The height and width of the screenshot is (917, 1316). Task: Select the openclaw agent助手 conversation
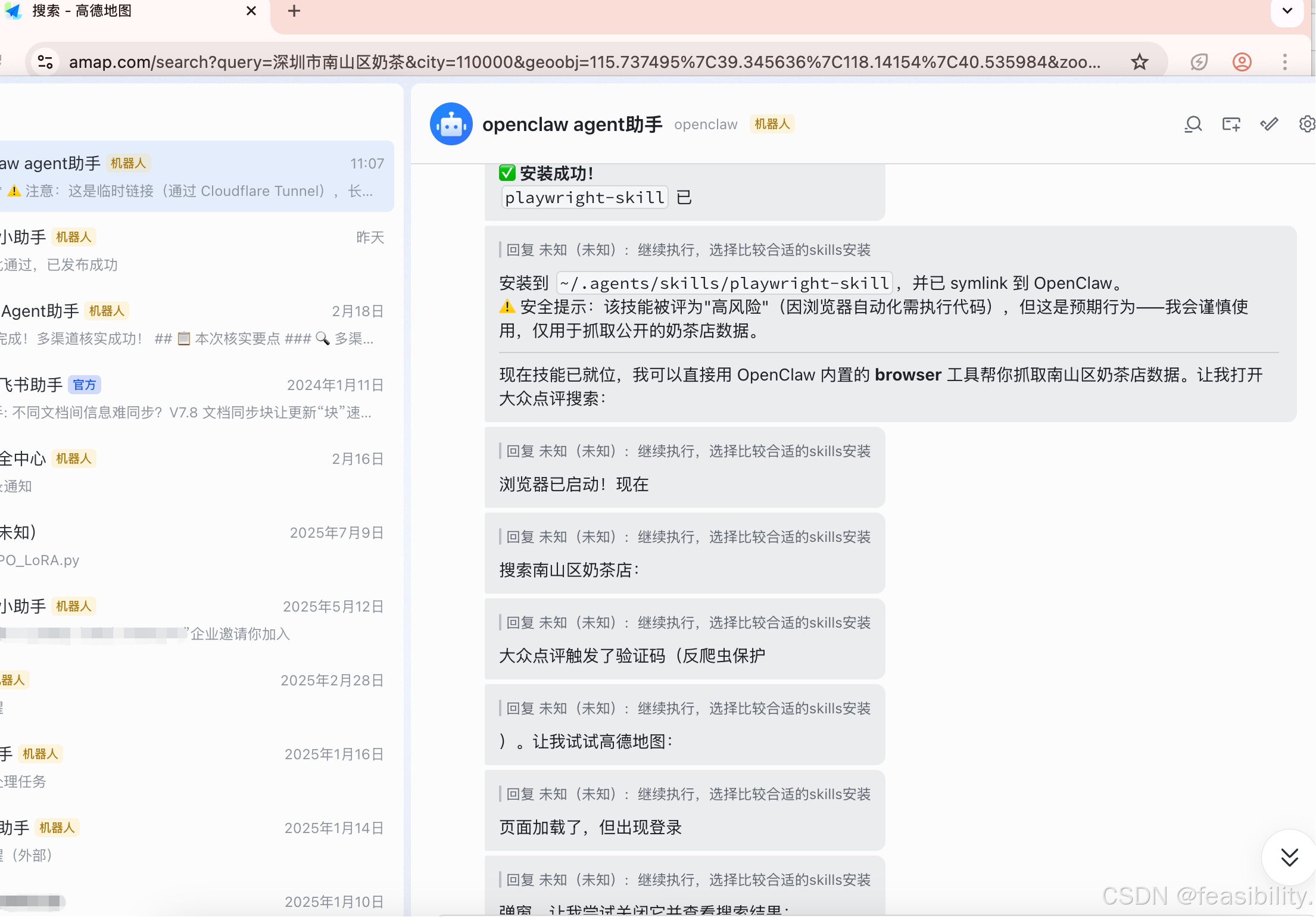point(197,176)
